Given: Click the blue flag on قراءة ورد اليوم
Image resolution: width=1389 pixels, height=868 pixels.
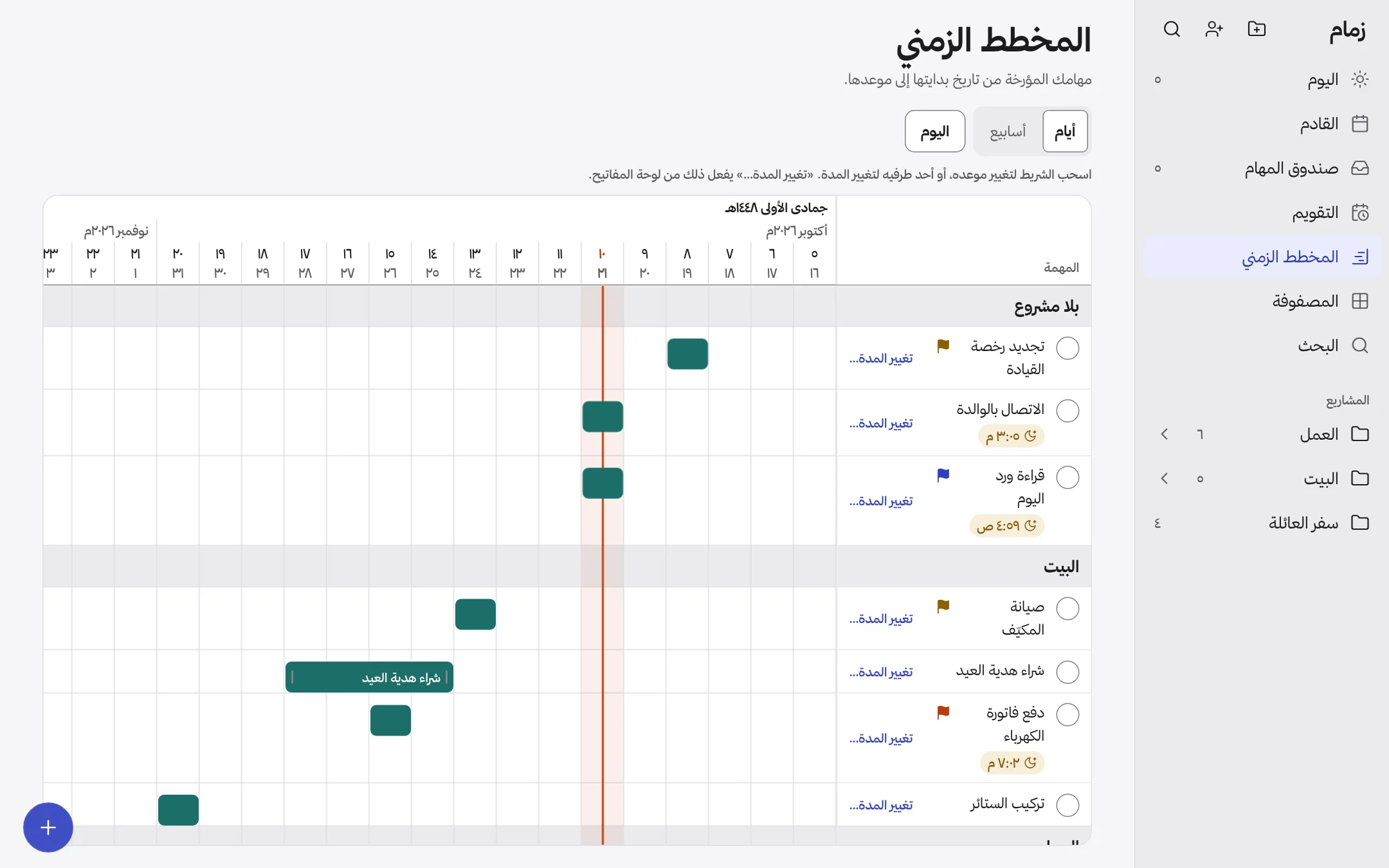Looking at the screenshot, I should [x=943, y=475].
